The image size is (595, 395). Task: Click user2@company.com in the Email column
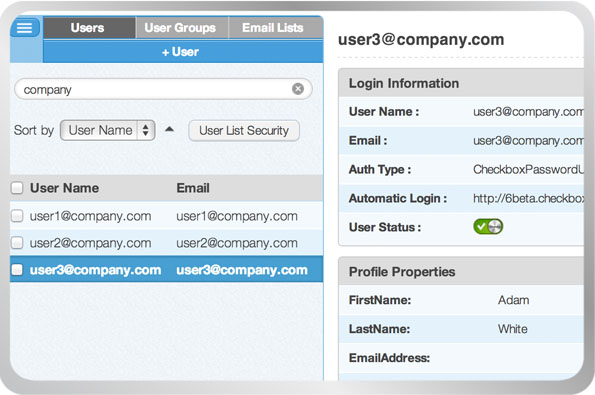click(x=237, y=243)
